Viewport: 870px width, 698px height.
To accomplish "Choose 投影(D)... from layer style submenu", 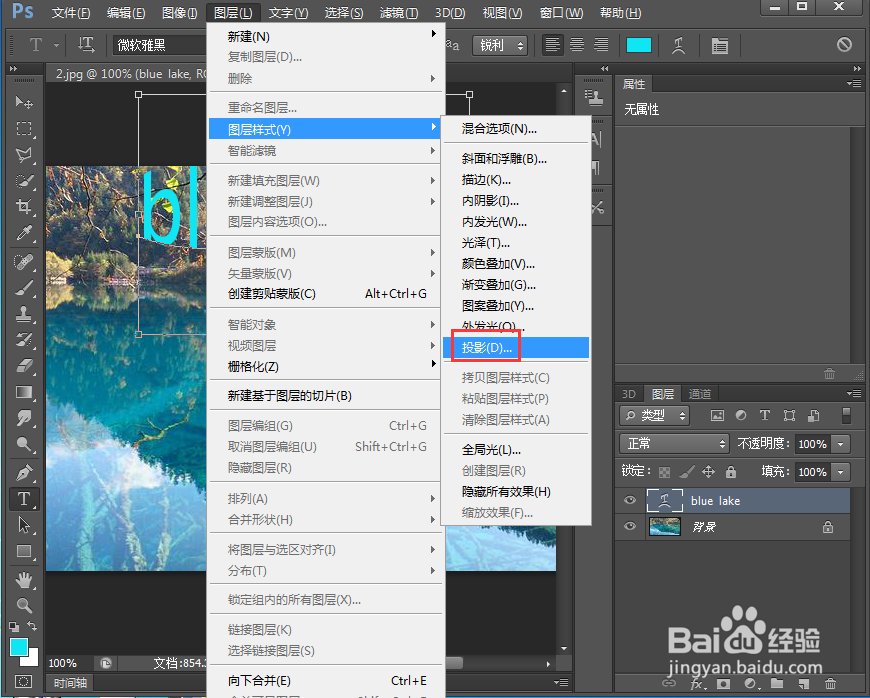I will 516,348.
